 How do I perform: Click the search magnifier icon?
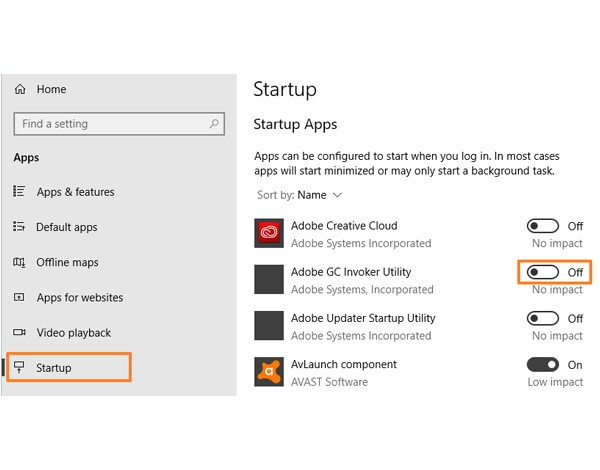[214, 124]
